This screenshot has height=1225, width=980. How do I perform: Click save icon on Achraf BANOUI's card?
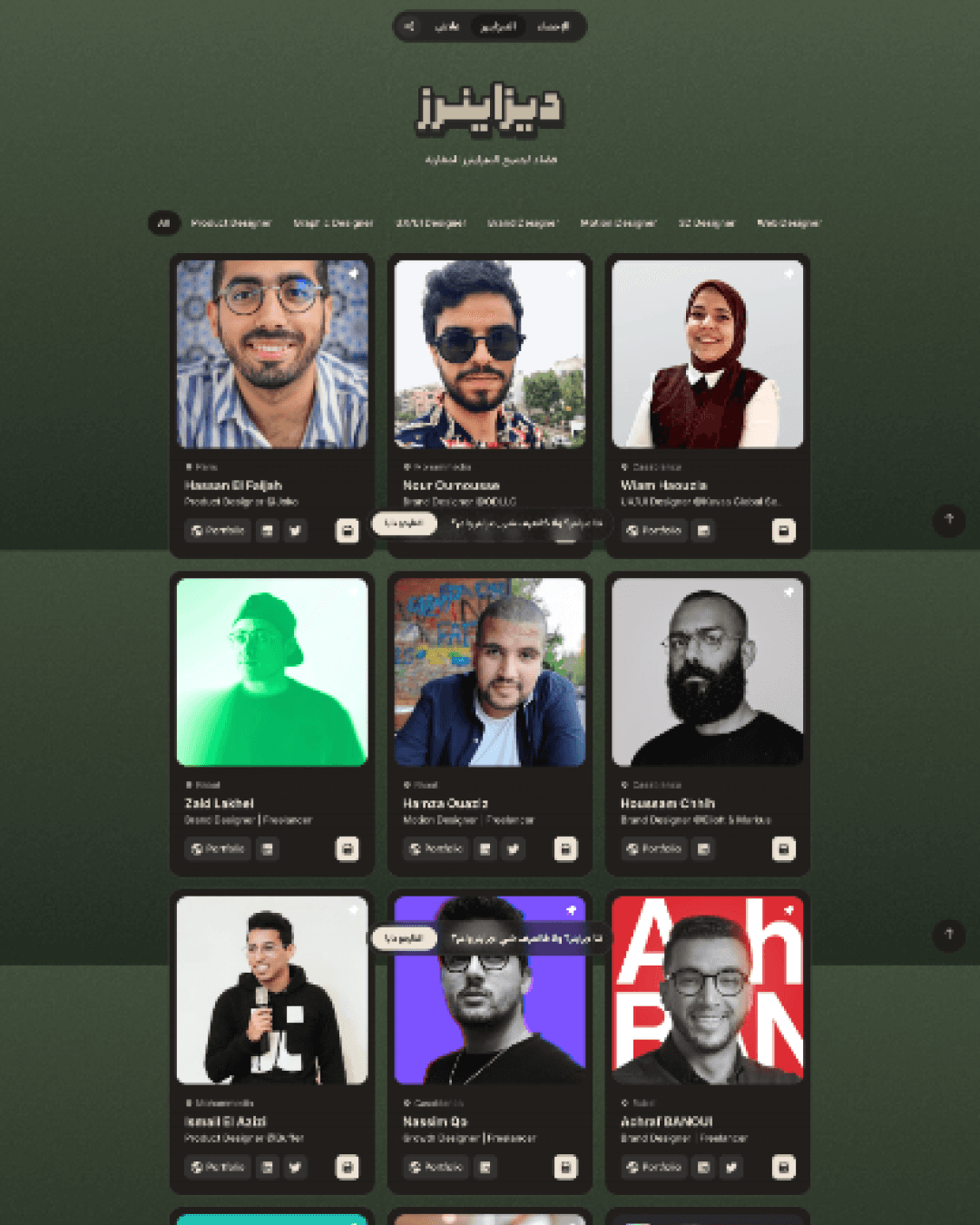click(783, 1167)
